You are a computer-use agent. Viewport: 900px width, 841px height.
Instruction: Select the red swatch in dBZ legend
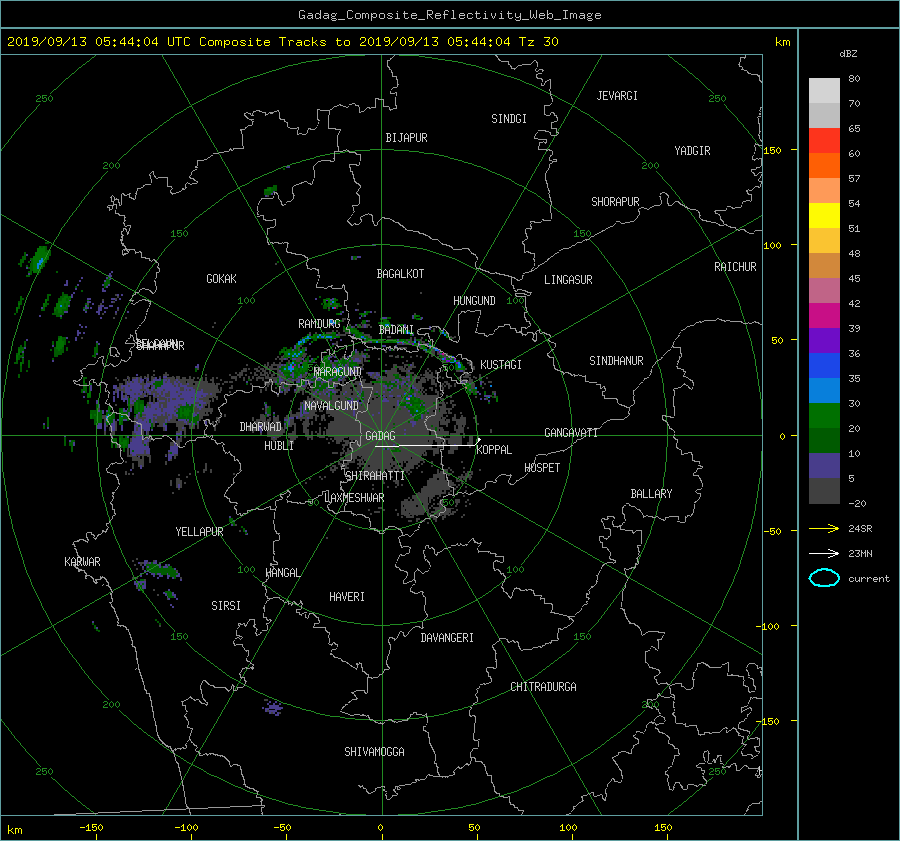(824, 141)
